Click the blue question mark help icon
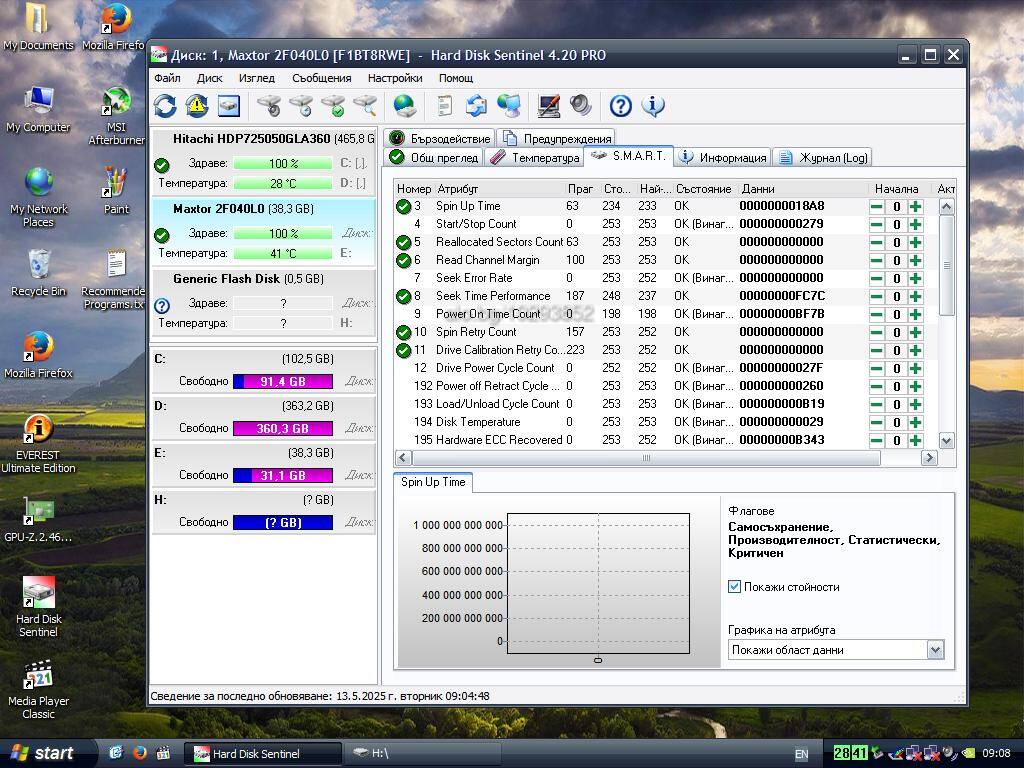The height and width of the screenshot is (768, 1024). 620,106
